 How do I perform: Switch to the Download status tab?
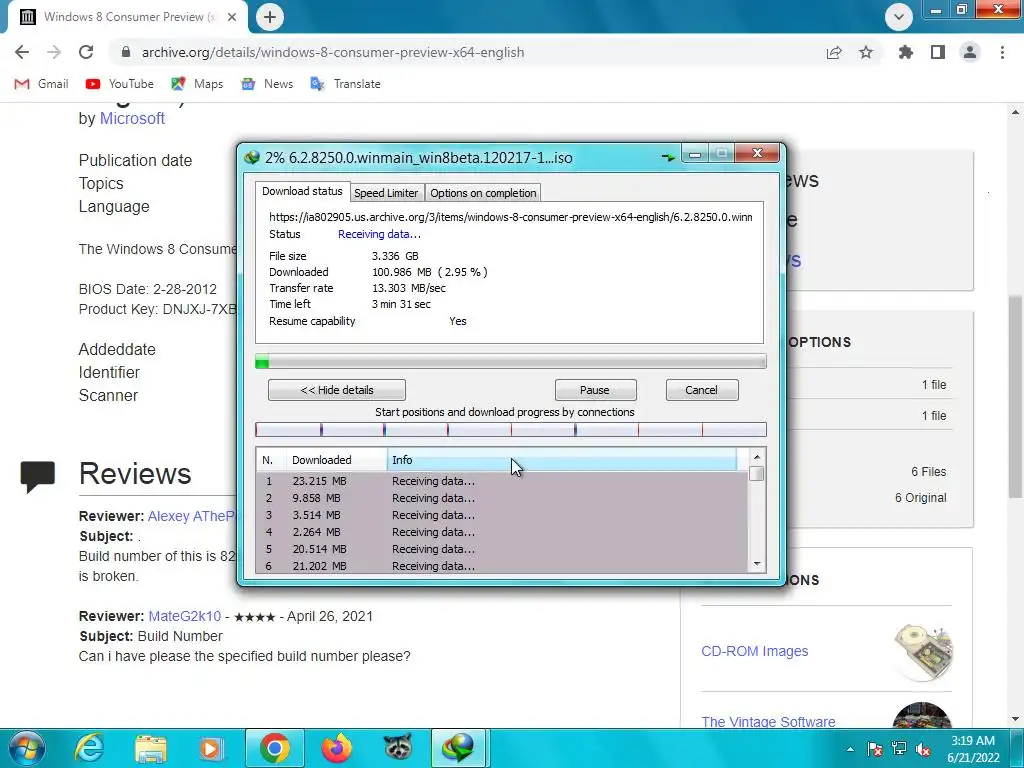pyautogui.click(x=302, y=191)
